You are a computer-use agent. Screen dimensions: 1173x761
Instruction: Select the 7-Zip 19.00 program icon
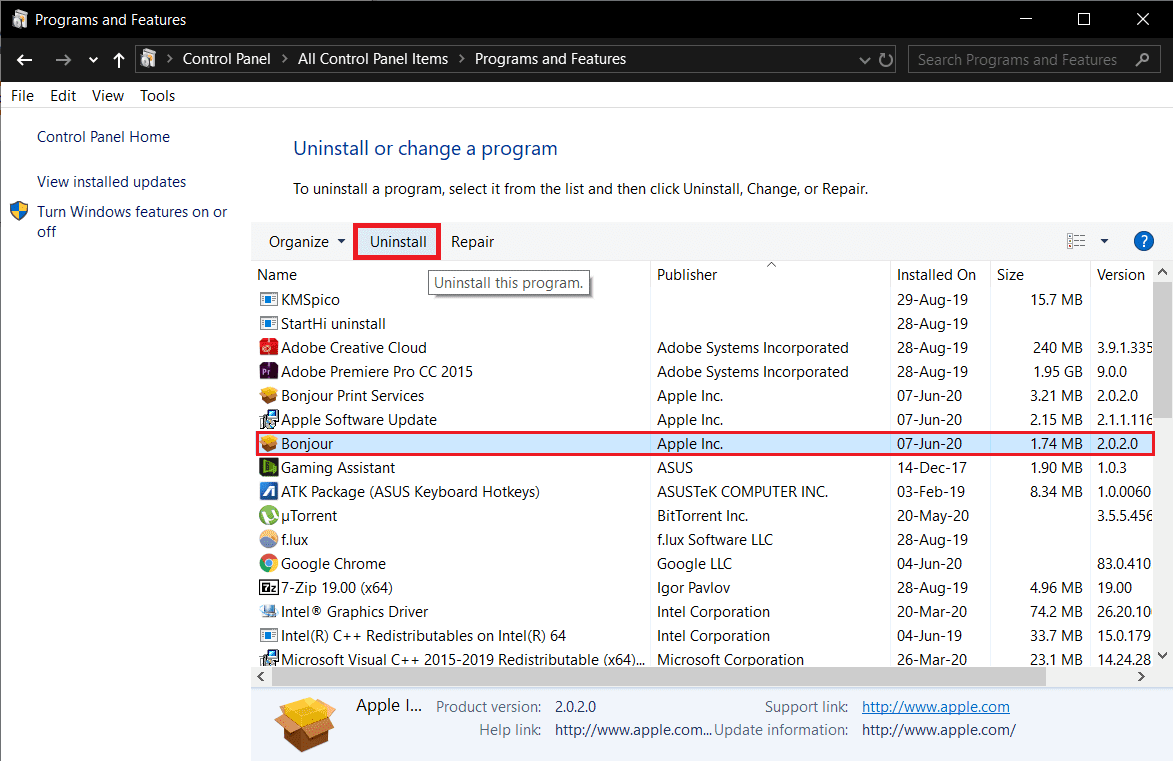tap(268, 588)
